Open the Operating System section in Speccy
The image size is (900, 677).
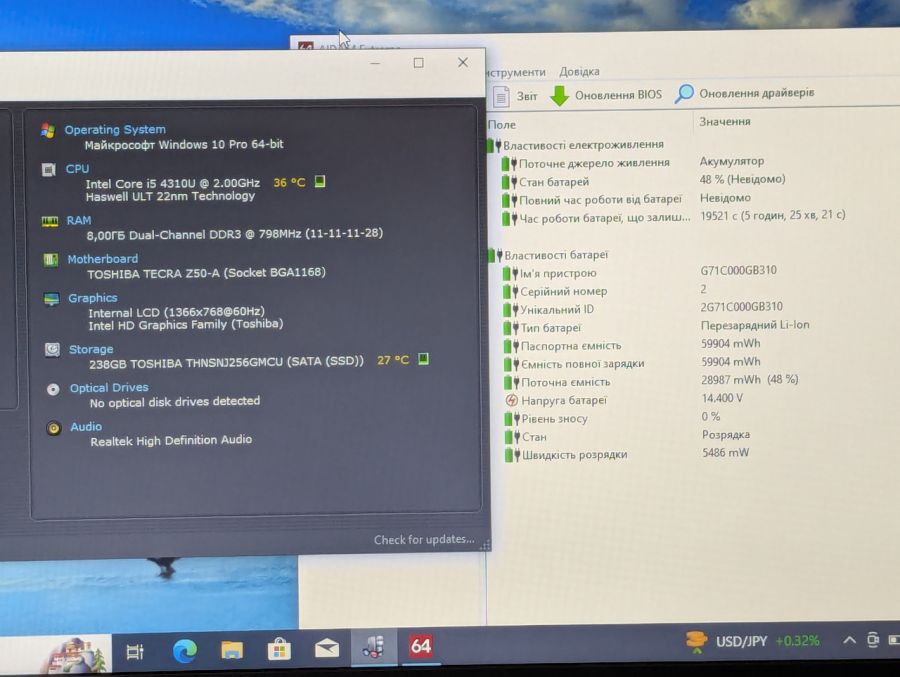[x=115, y=130]
